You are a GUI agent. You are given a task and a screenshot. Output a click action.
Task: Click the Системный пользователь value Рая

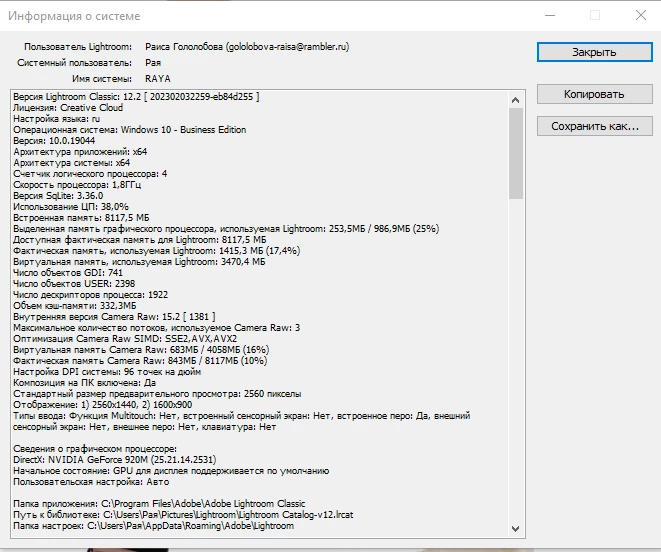(153, 62)
